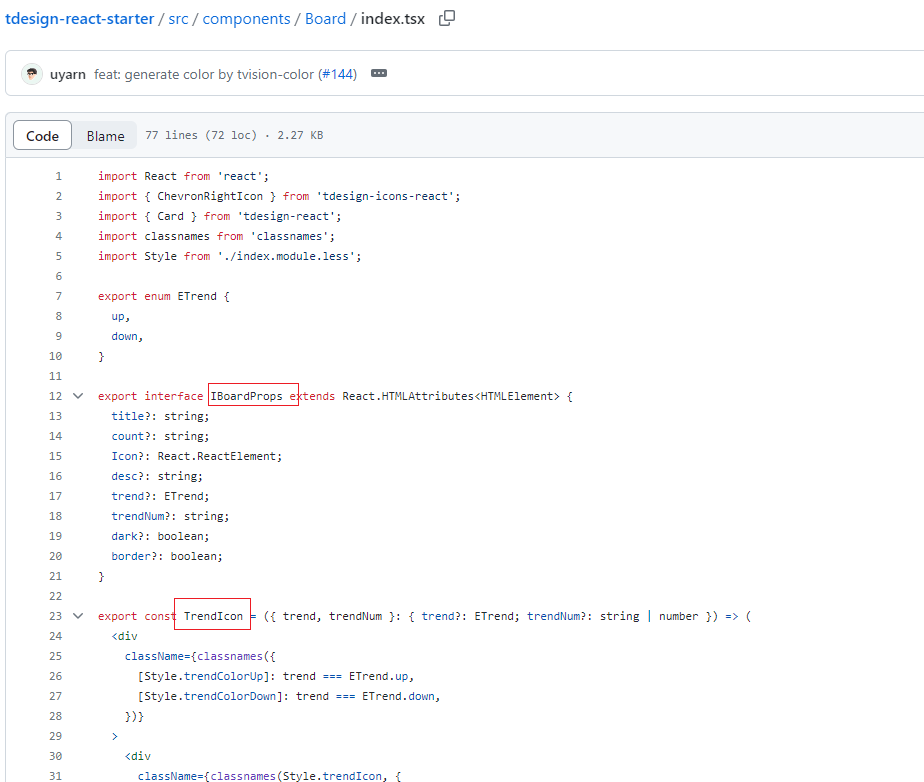Select the Code view tab

point(42,136)
